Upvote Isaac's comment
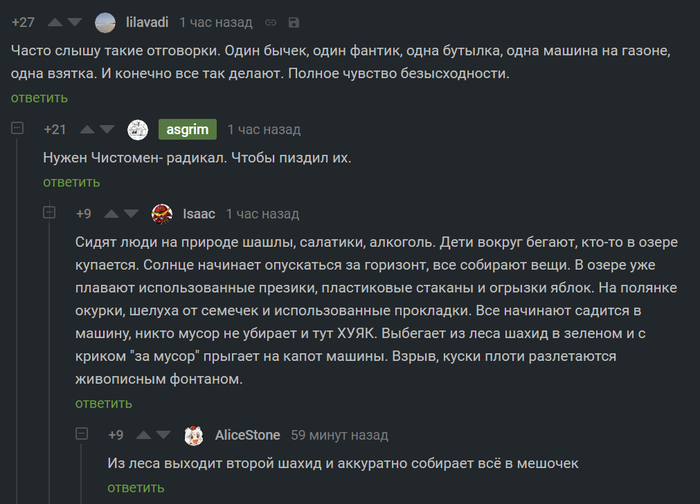This screenshot has height=504, width=700. click(x=110, y=214)
